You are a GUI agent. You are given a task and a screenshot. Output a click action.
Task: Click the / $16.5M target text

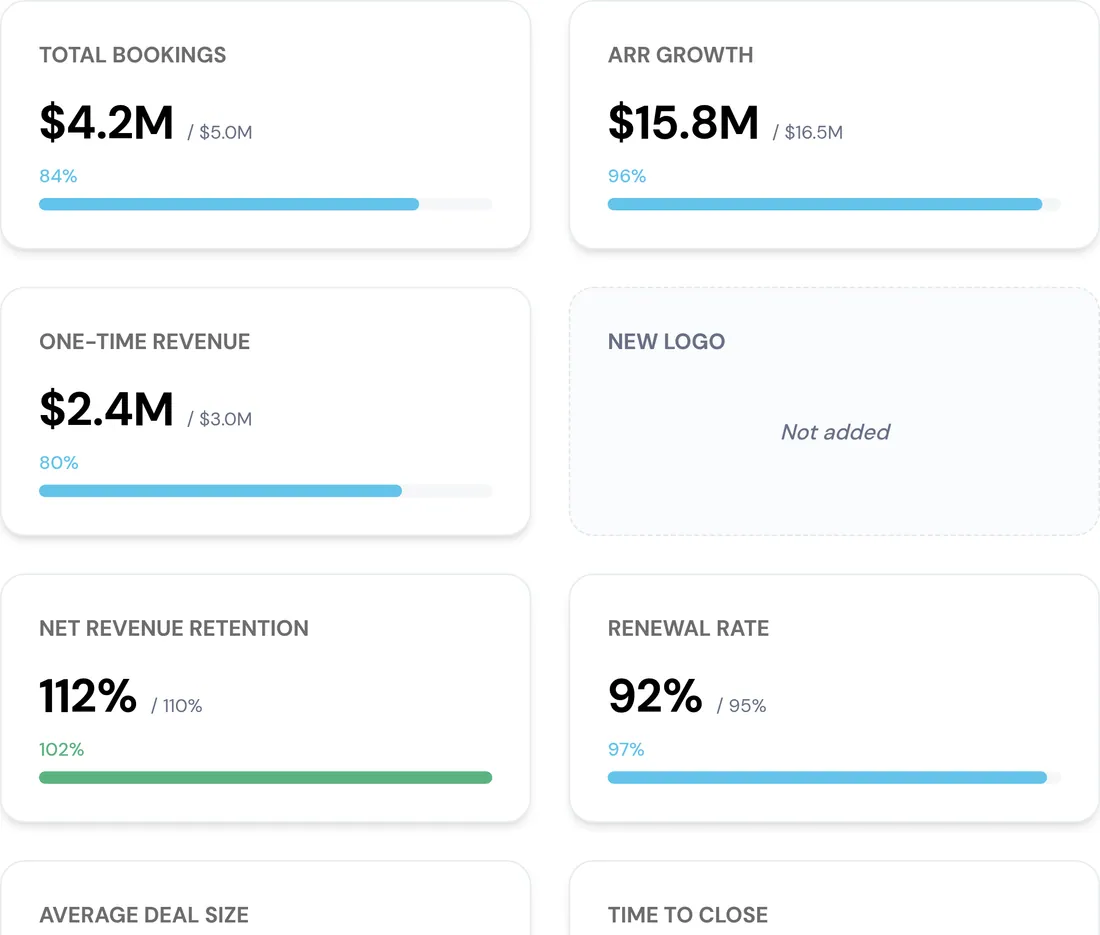[807, 133]
